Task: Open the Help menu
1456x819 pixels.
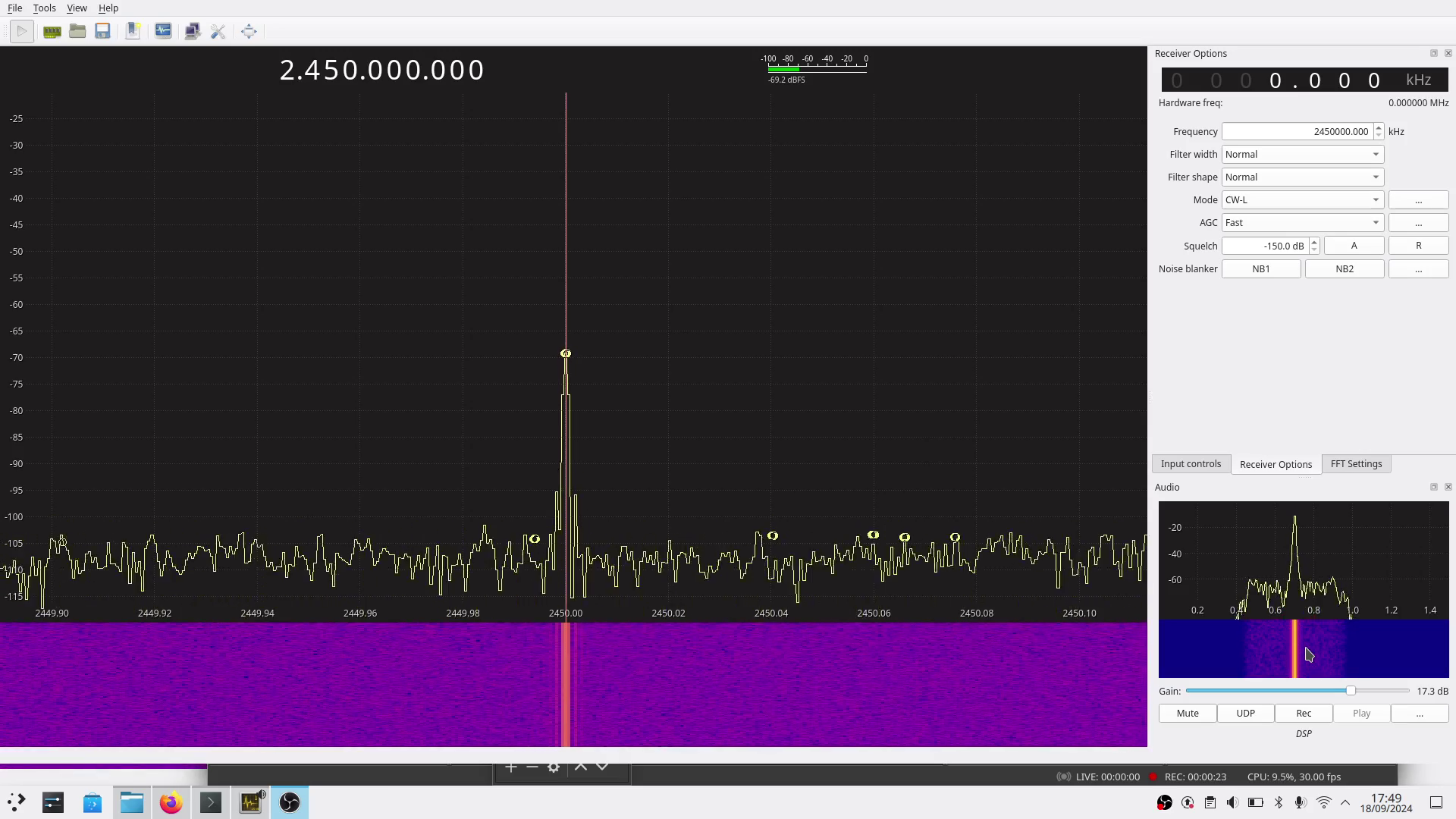Action: 108,8
